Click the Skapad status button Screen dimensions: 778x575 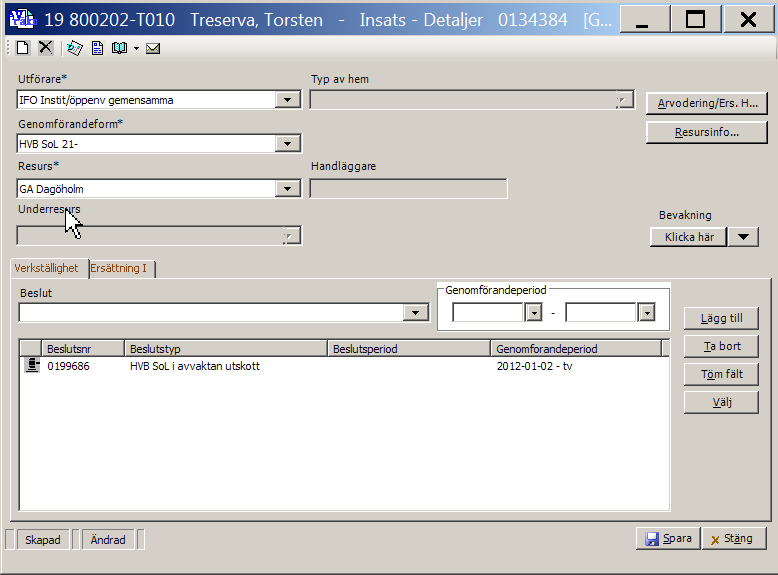(43, 539)
